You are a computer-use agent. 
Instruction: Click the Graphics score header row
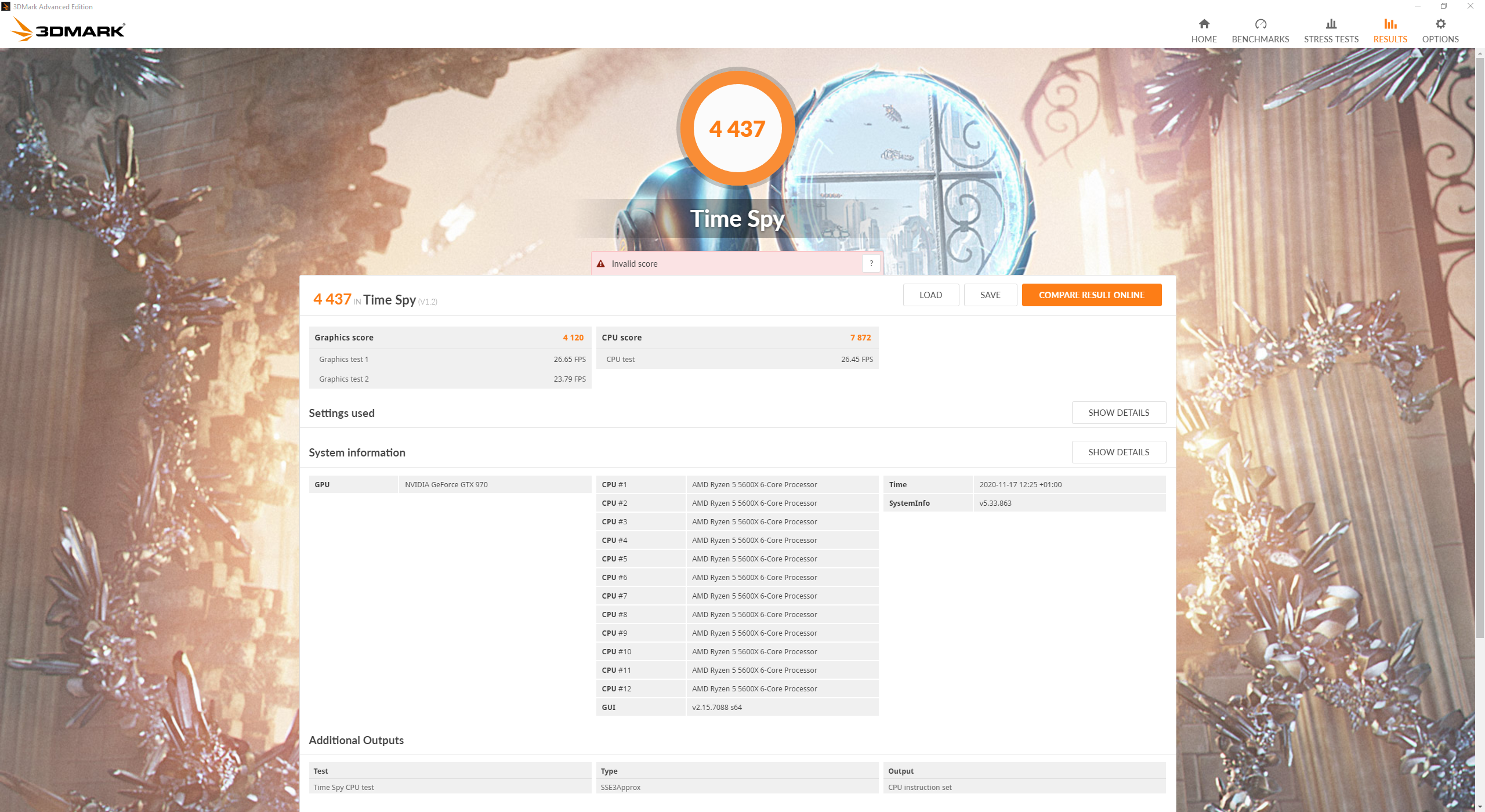(x=450, y=338)
